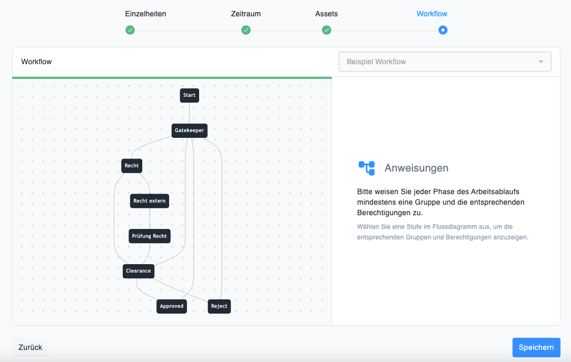Select the Approved end node
Screen dimensions: 571x362
(172, 306)
